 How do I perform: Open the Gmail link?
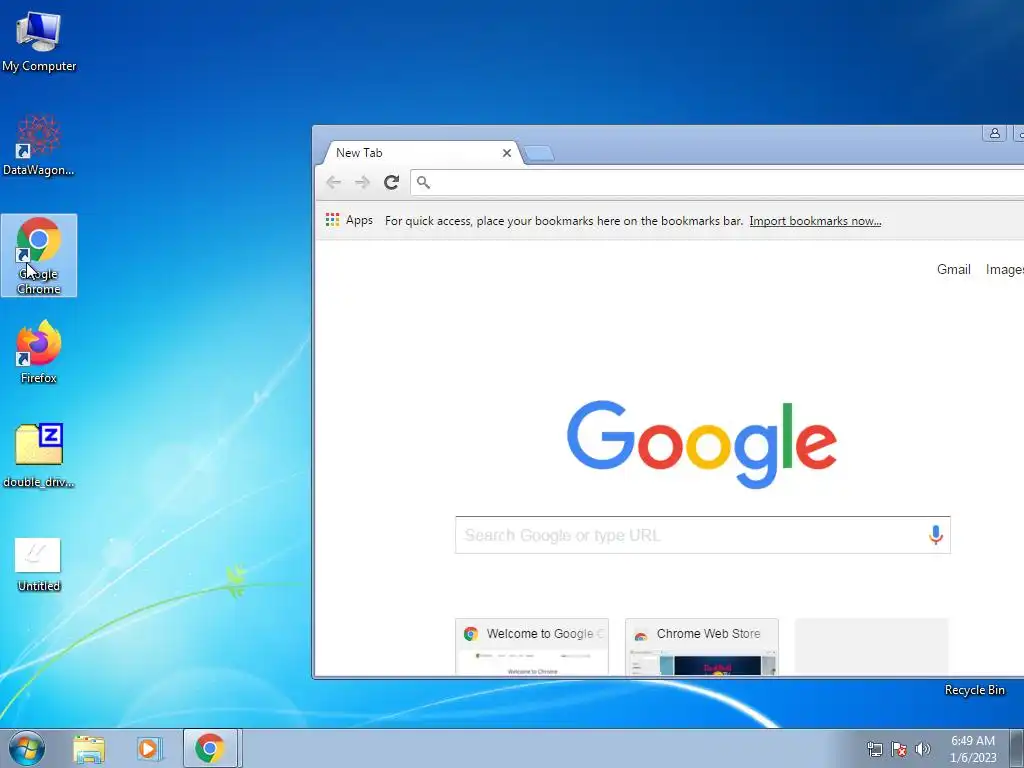tap(953, 269)
